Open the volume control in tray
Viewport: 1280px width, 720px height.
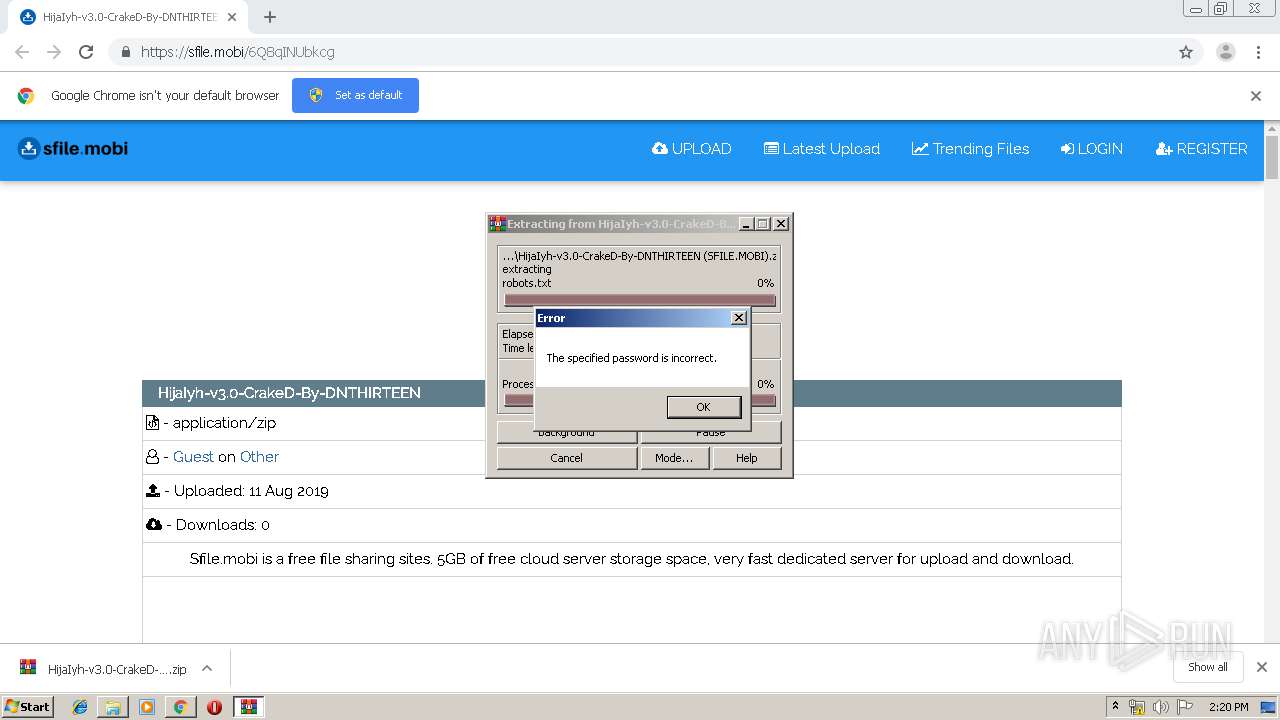click(x=1160, y=707)
